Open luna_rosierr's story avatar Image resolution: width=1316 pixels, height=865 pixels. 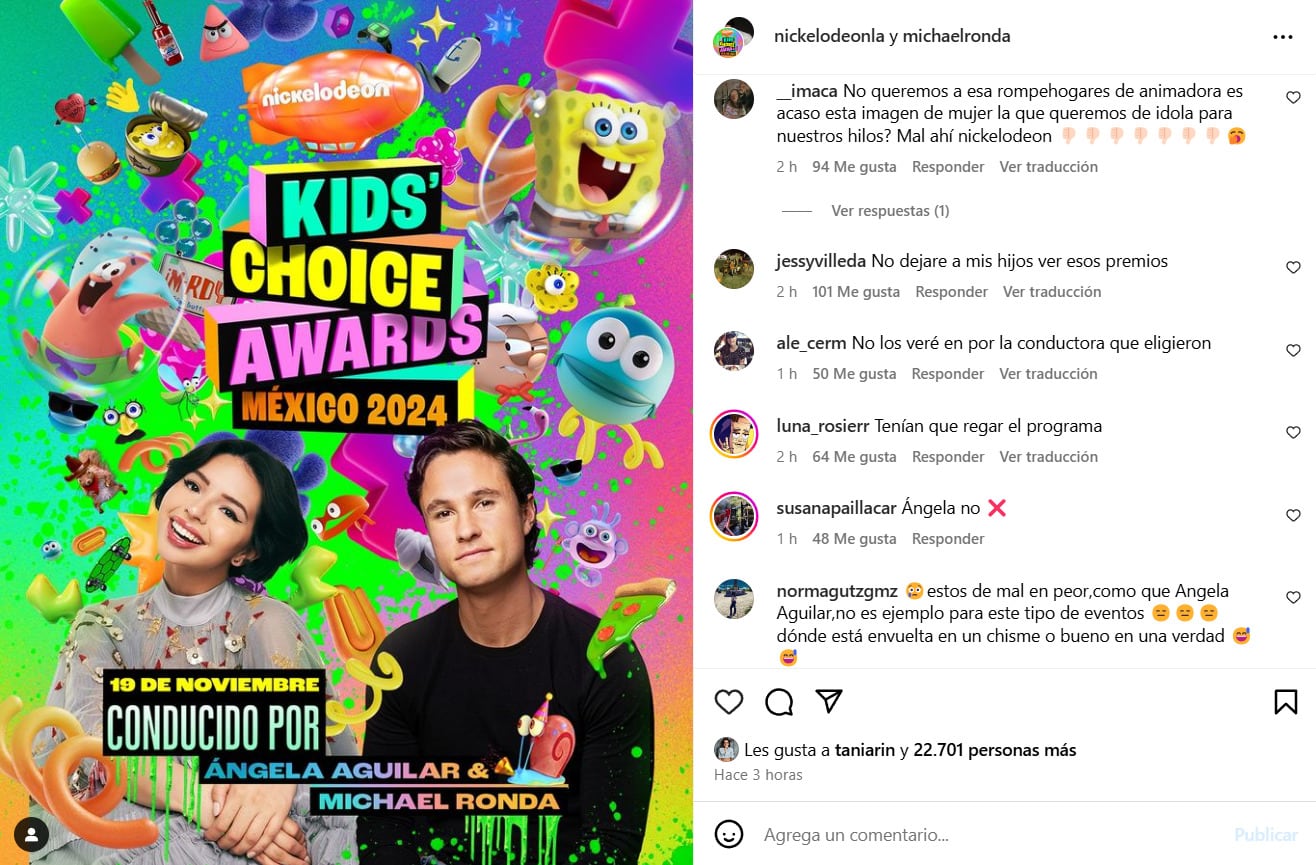(734, 434)
